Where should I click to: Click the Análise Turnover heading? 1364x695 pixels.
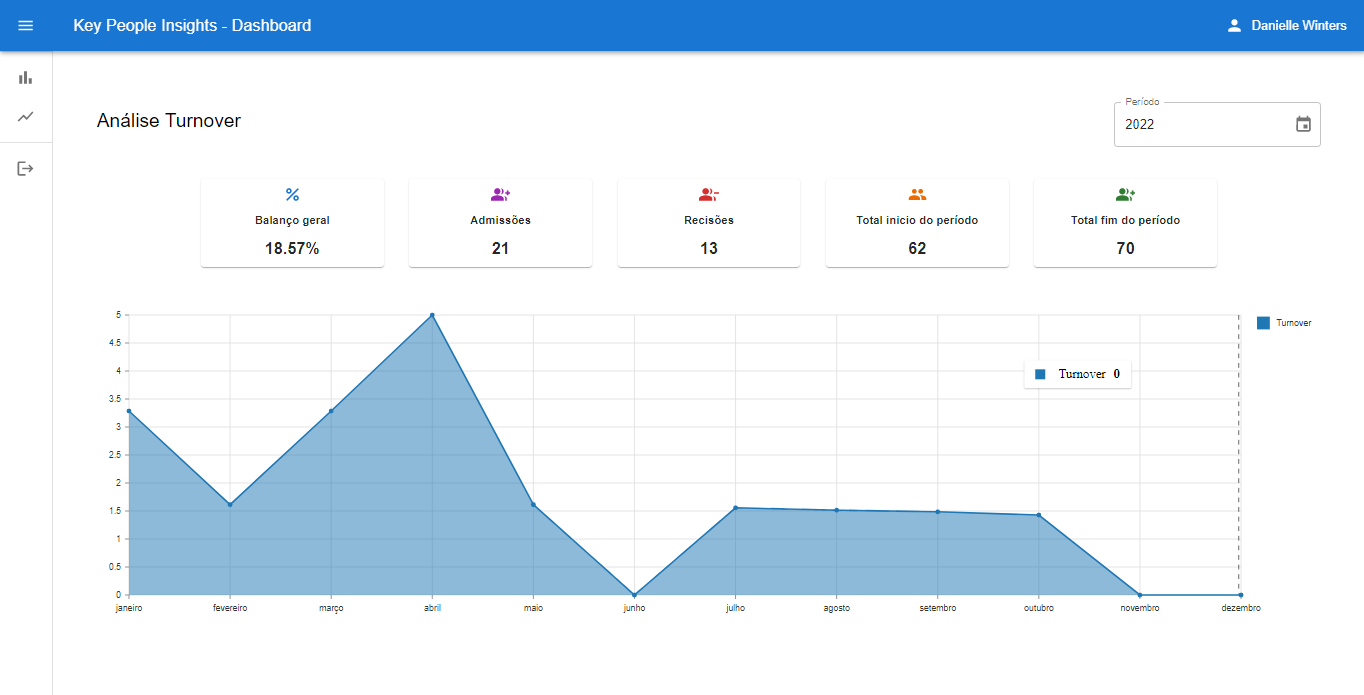point(168,121)
